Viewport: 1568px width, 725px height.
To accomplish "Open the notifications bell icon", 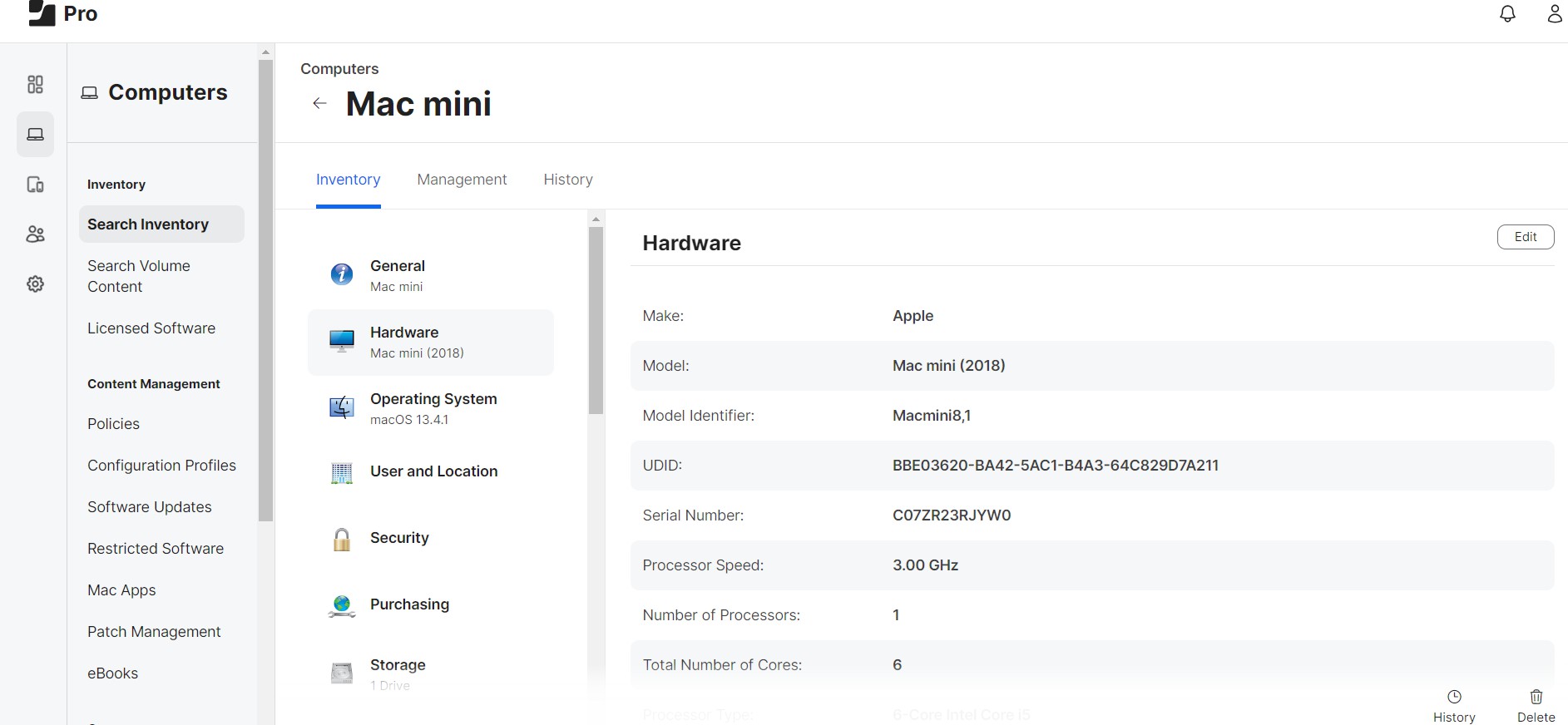I will pos(1507,14).
